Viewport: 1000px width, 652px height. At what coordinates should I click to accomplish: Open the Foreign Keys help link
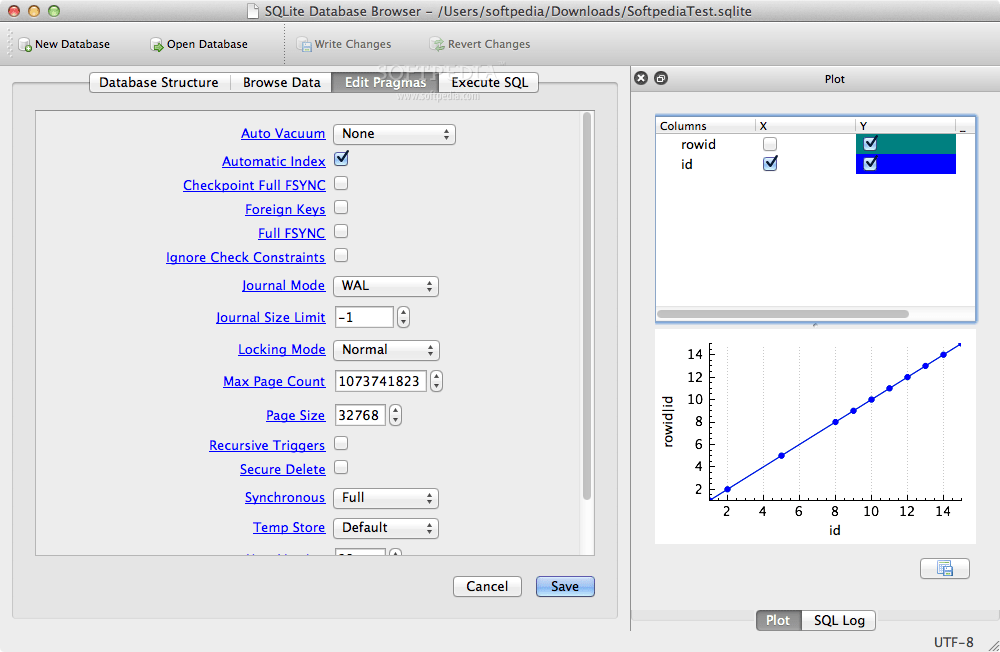tap(285, 209)
